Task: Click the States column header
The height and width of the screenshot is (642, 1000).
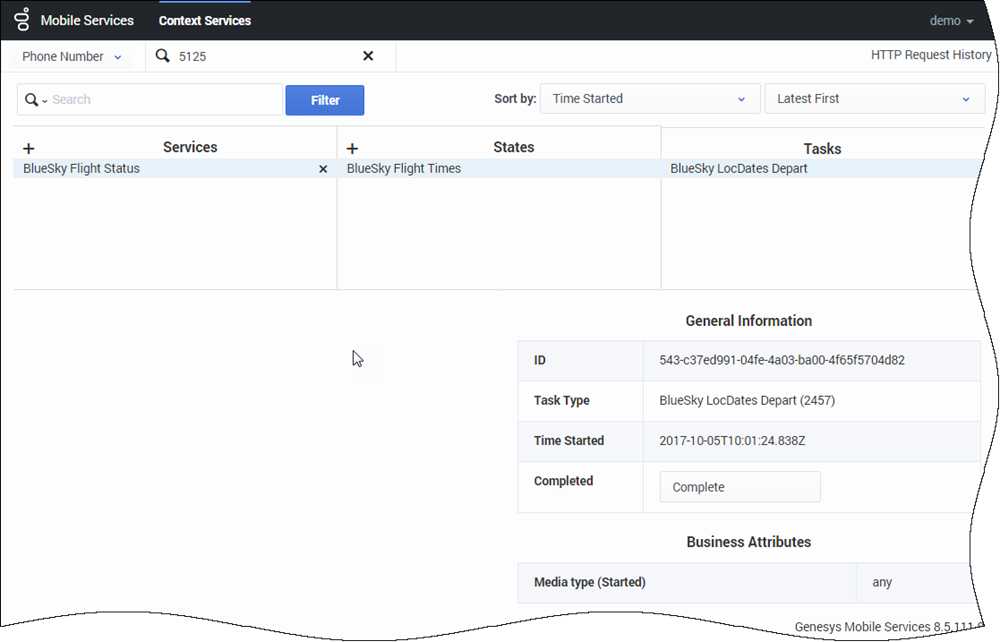Action: [x=513, y=147]
